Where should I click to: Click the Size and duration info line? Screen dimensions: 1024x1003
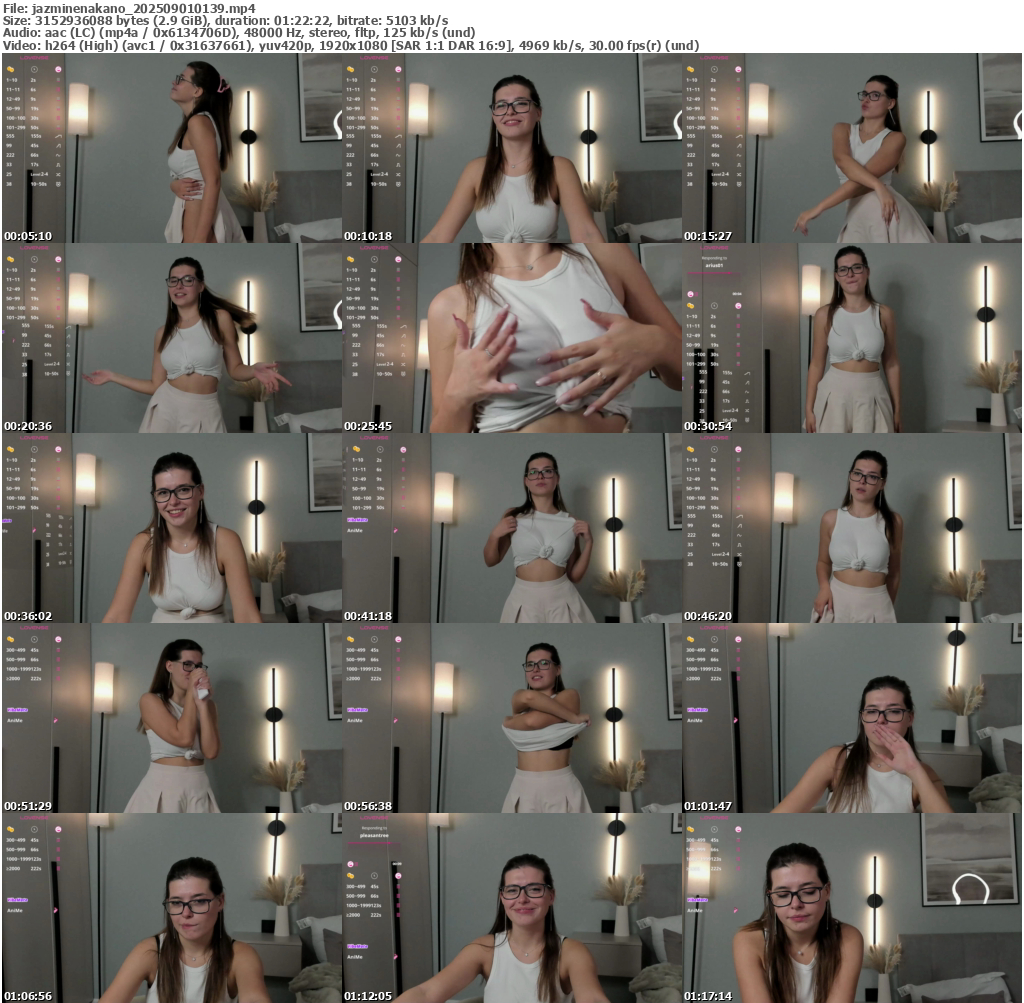point(225,20)
